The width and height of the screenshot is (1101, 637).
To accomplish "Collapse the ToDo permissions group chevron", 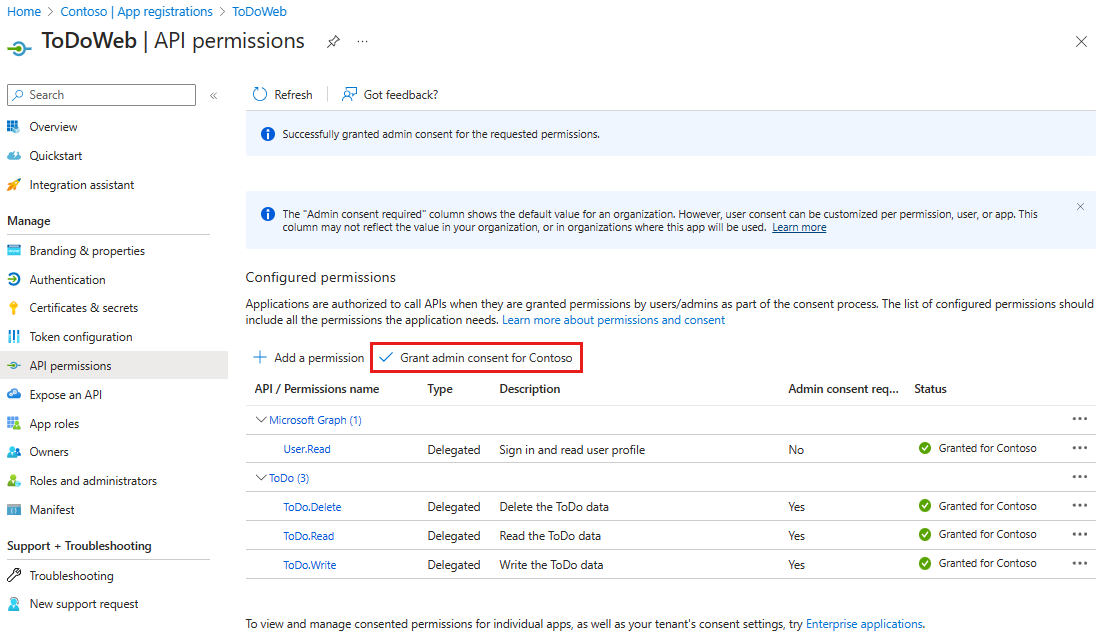I will [261, 478].
